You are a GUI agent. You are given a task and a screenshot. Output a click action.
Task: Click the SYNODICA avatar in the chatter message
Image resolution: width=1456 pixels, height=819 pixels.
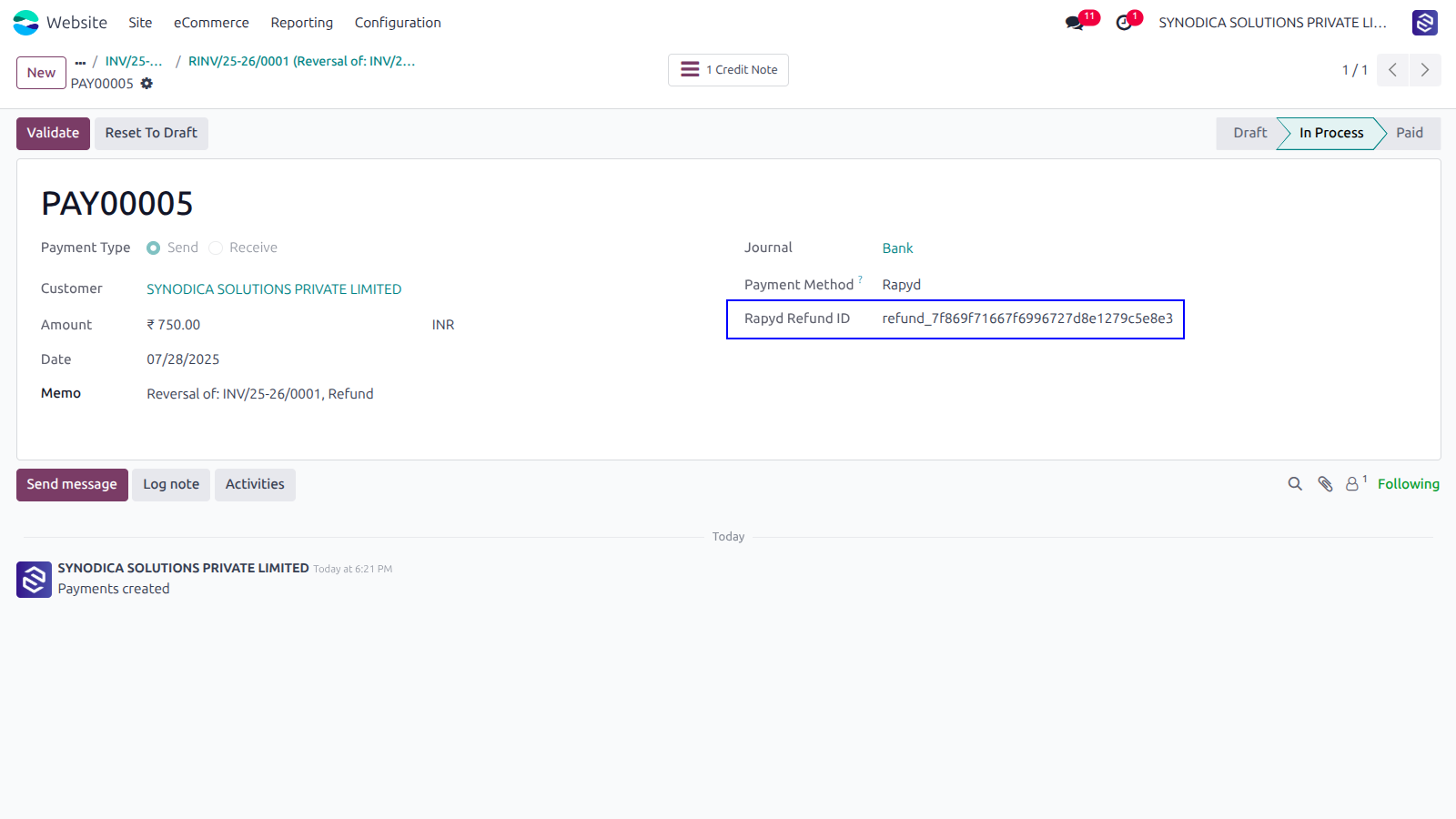(34, 580)
